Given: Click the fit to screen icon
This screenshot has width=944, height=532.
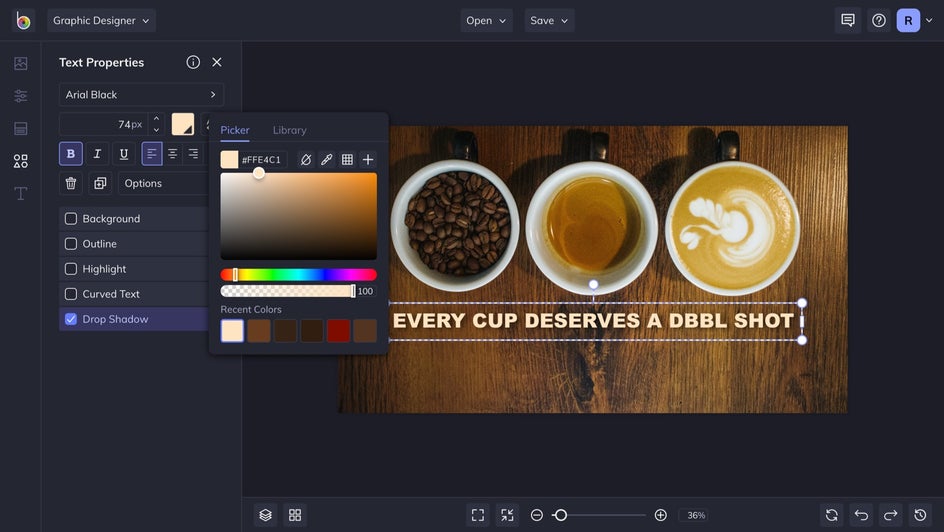Looking at the screenshot, I should [x=477, y=515].
